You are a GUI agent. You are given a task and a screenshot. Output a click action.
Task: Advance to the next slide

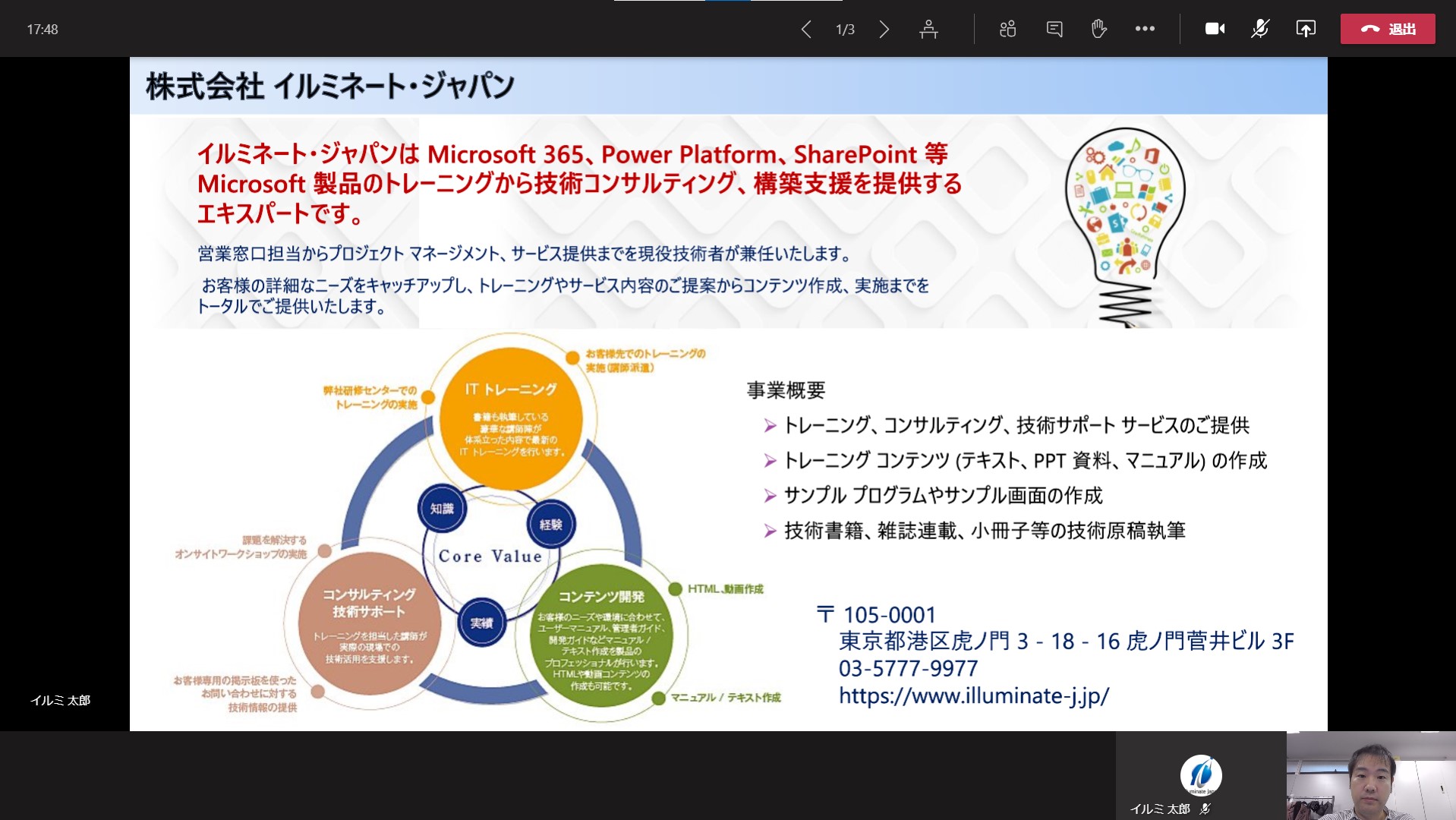point(884,30)
